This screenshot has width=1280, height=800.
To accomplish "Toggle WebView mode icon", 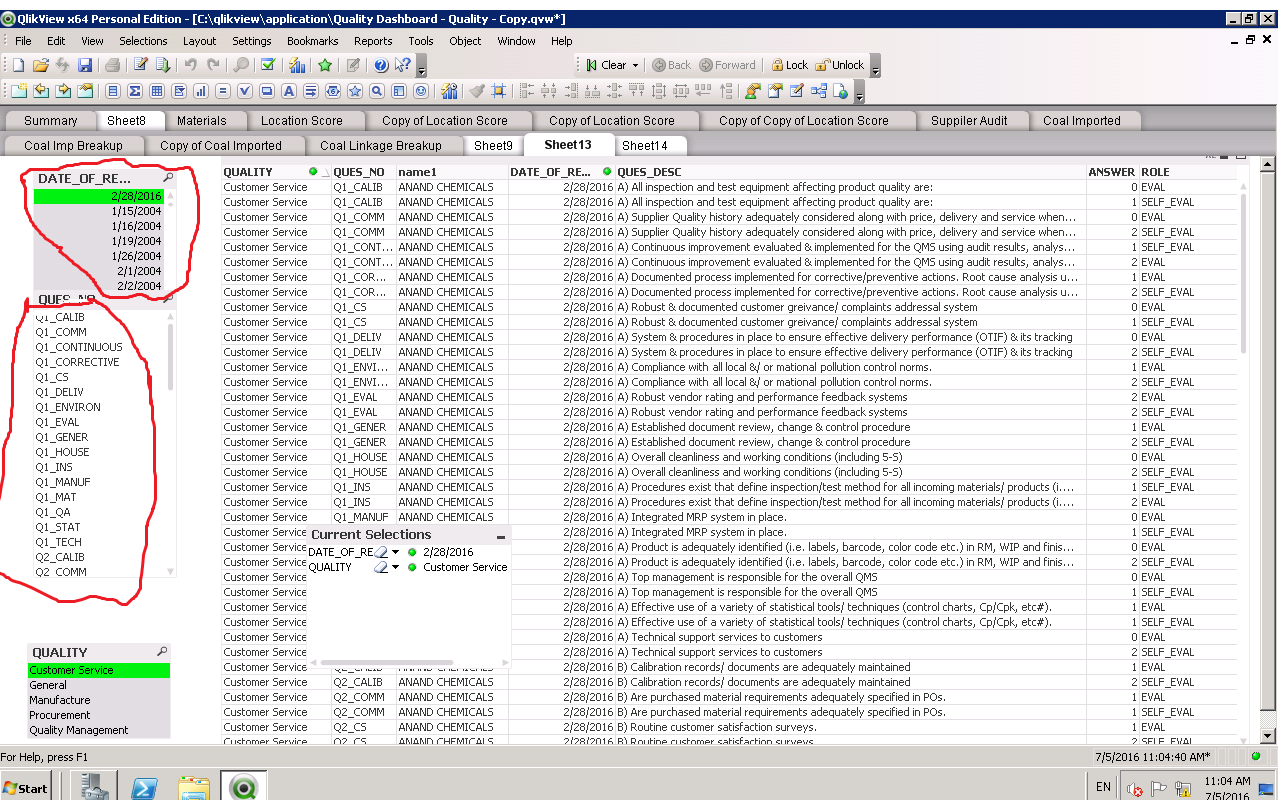I will 841,91.
